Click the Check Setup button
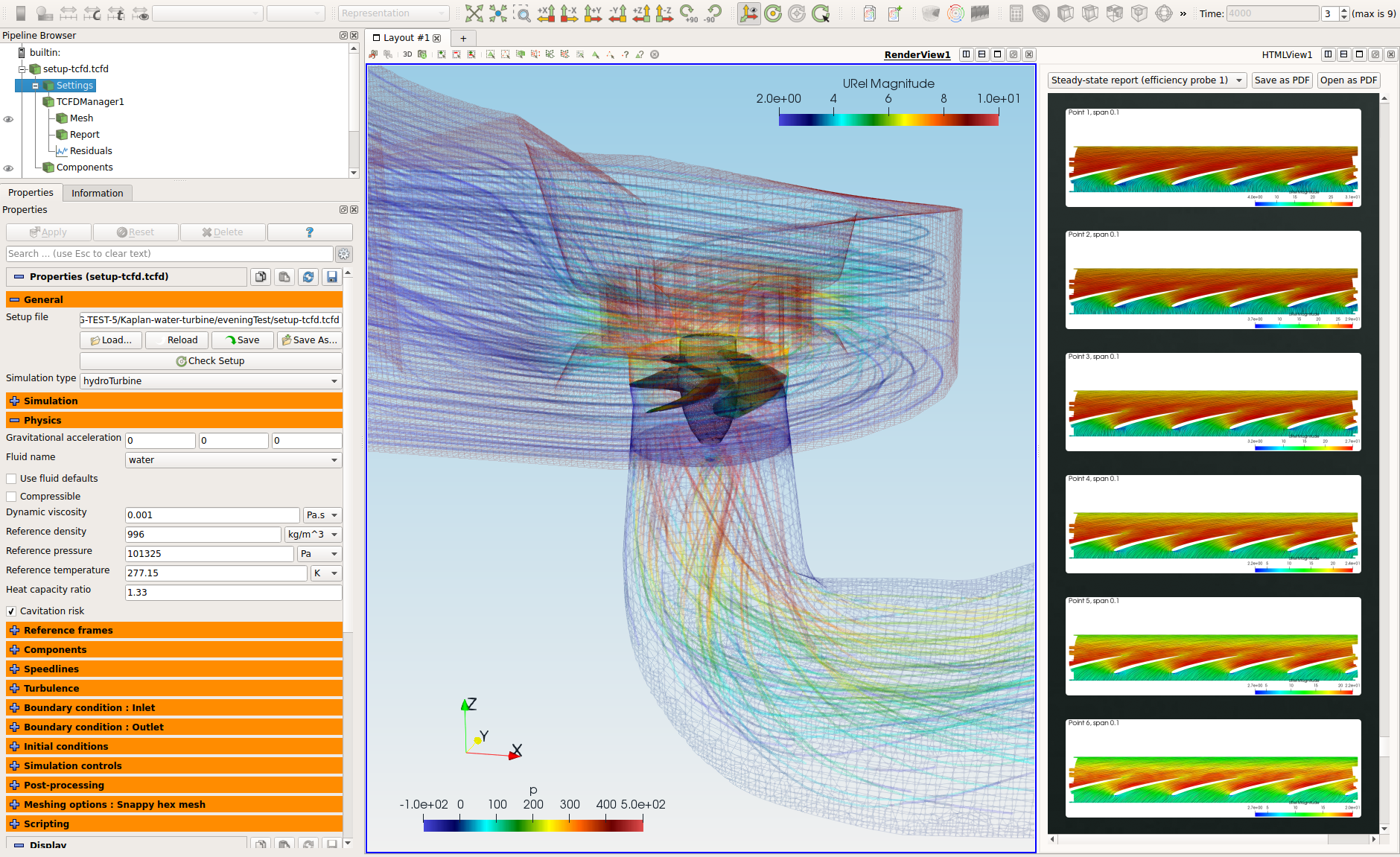This screenshot has width=1400, height=857. click(x=211, y=361)
